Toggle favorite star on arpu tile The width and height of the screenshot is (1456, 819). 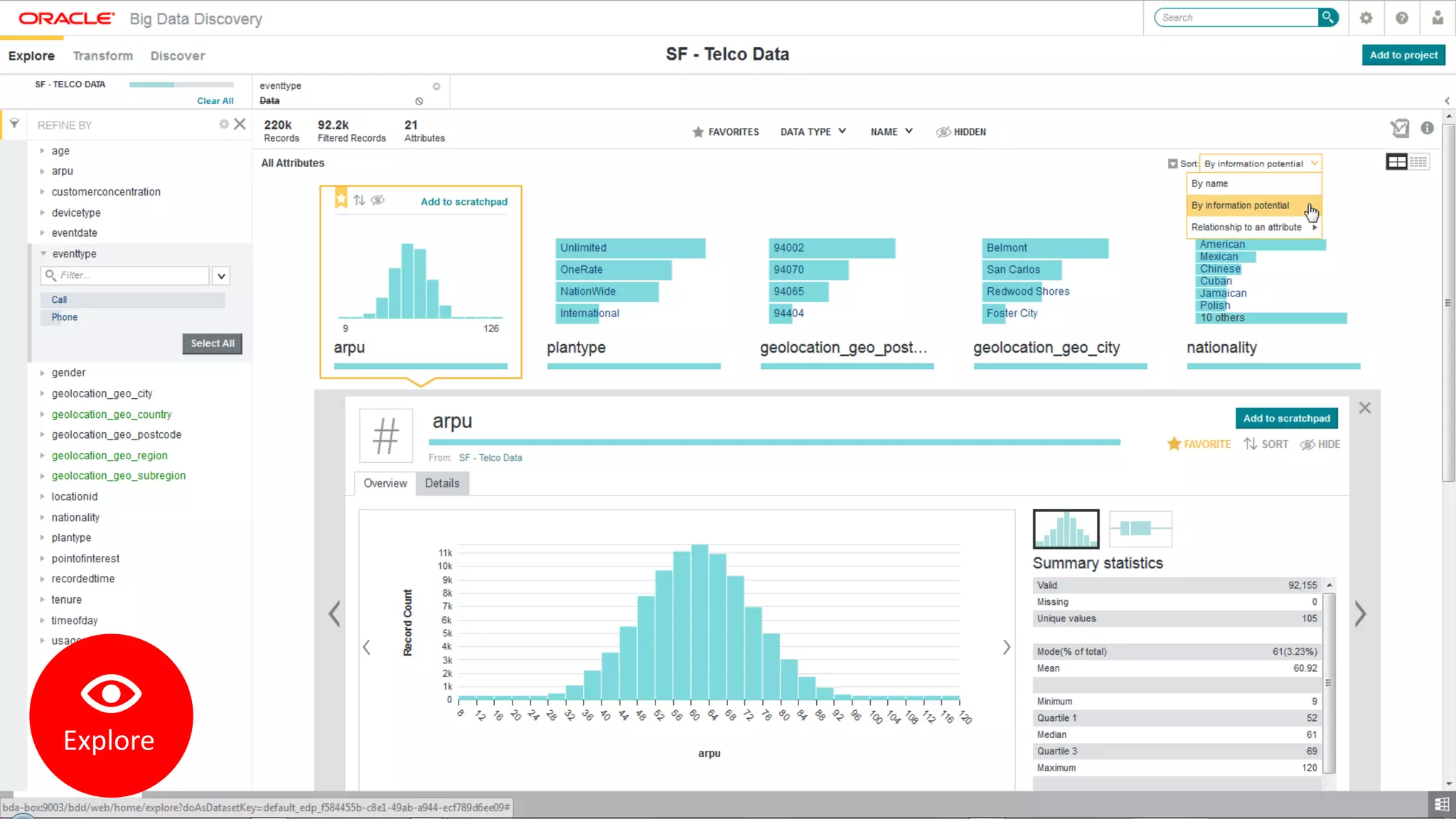click(341, 200)
